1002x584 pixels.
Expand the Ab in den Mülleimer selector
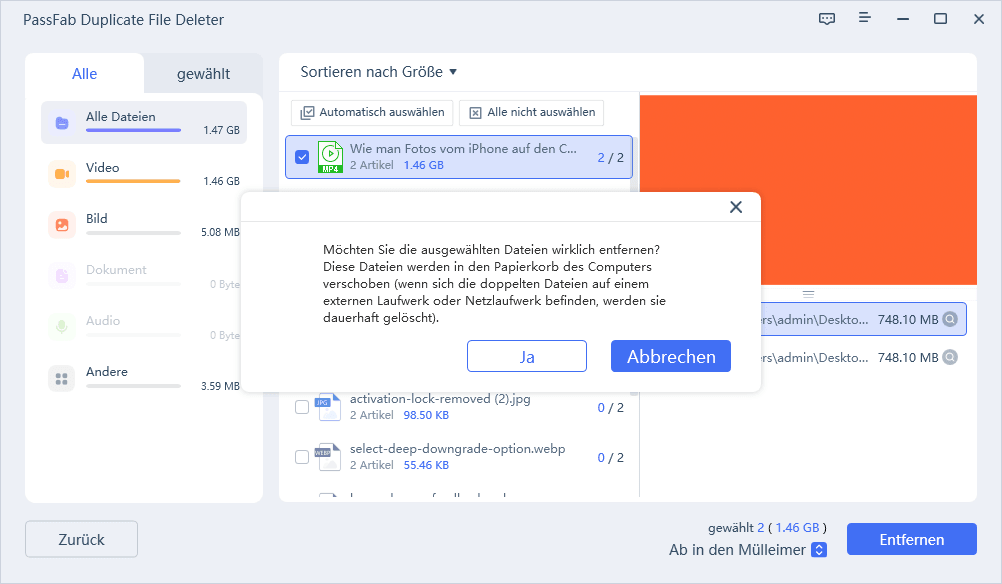[819, 550]
